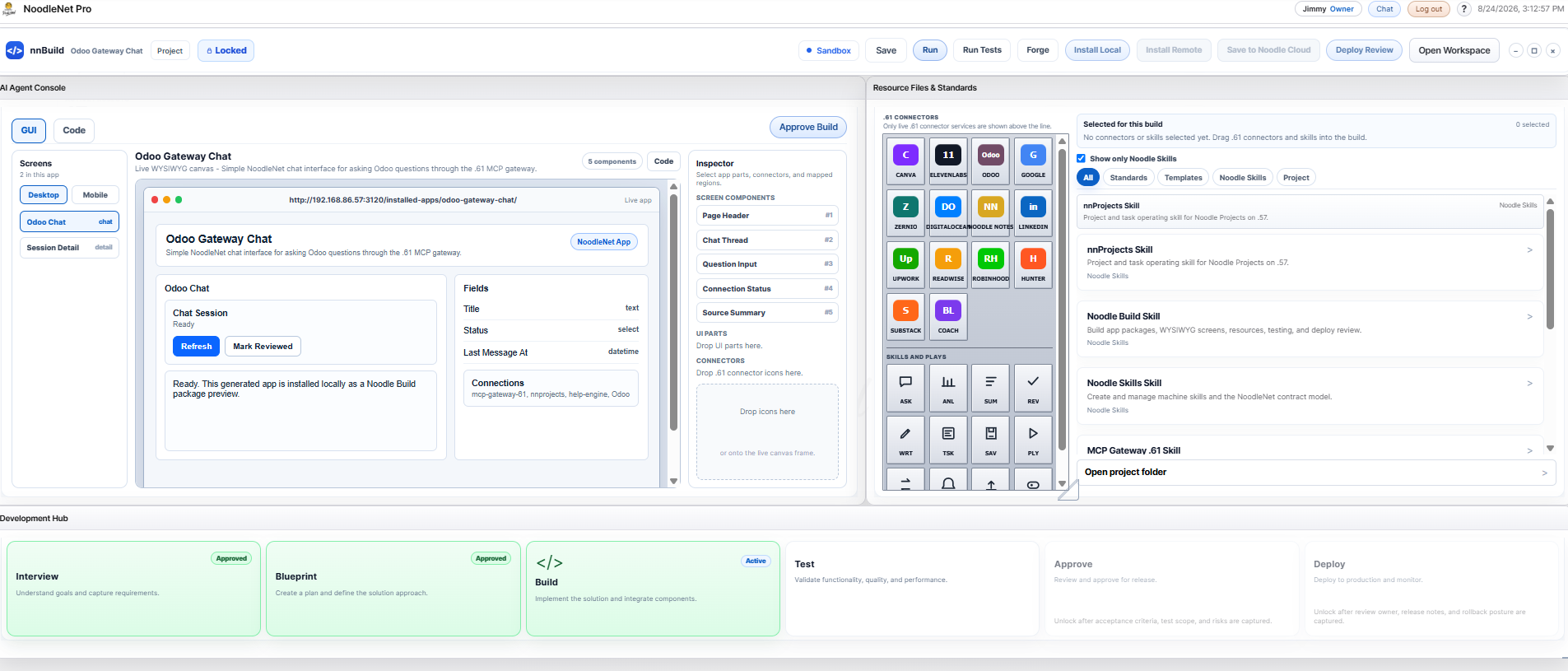
Task: Select the Upwork connector icon
Action: point(905,265)
